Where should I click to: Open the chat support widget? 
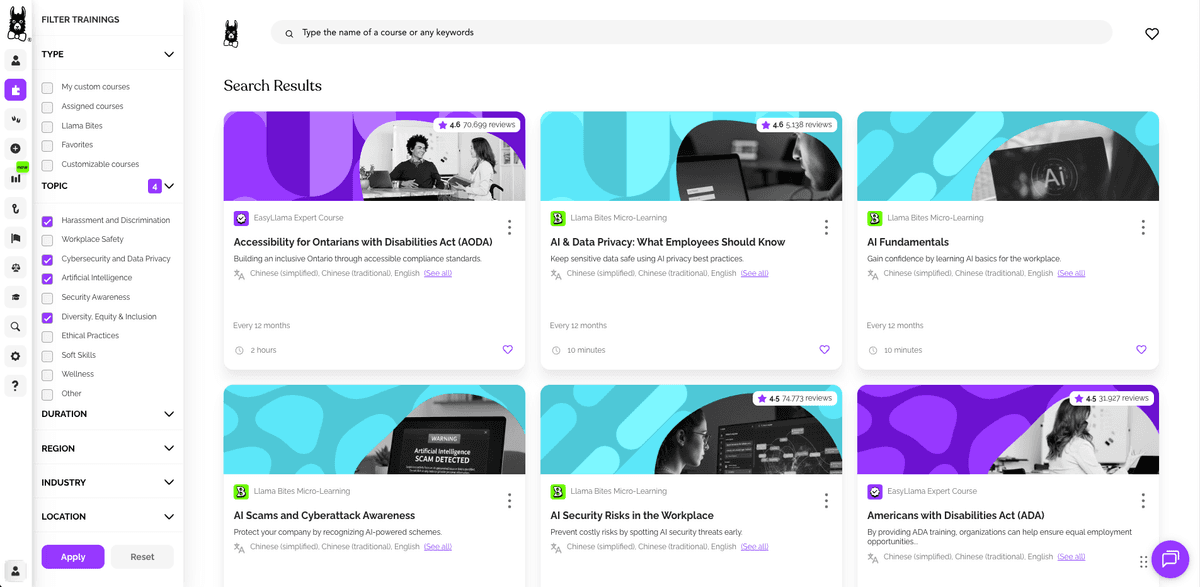pyautogui.click(x=1170, y=558)
